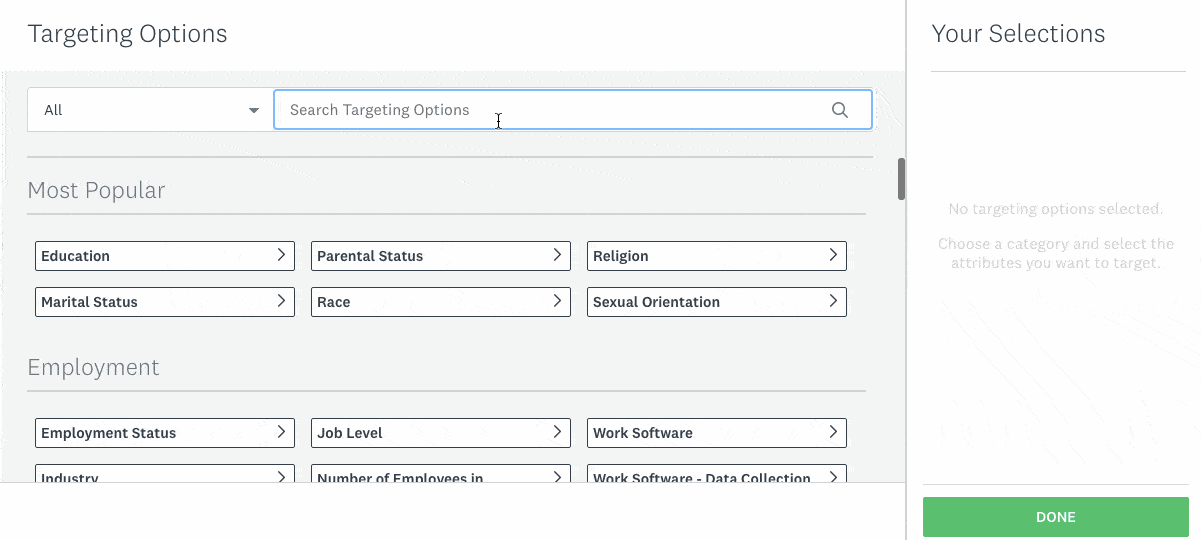Select Work Software - Data Collection option
The height and width of the screenshot is (540, 1201).
pyautogui.click(x=716, y=476)
